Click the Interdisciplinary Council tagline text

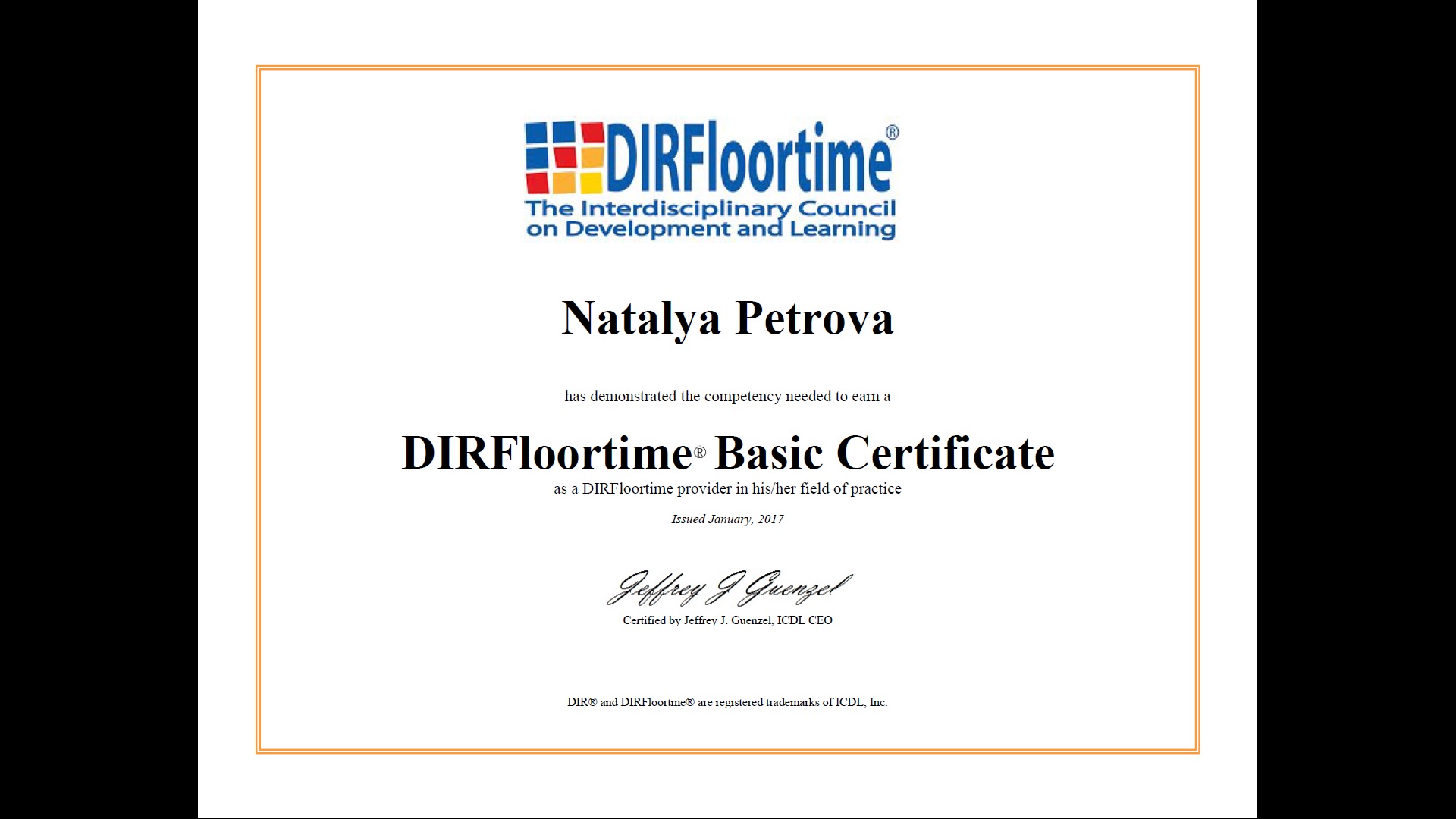click(710, 209)
